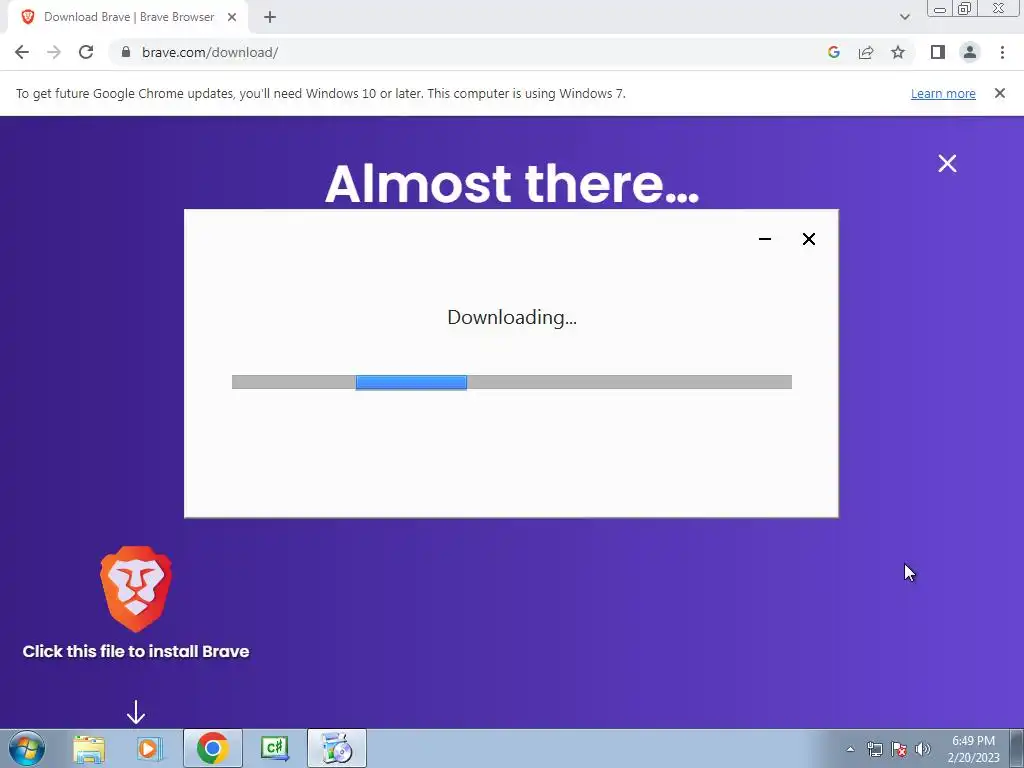
Task: Launch Windows Media Player from the taskbar
Action: tap(150, 748)
